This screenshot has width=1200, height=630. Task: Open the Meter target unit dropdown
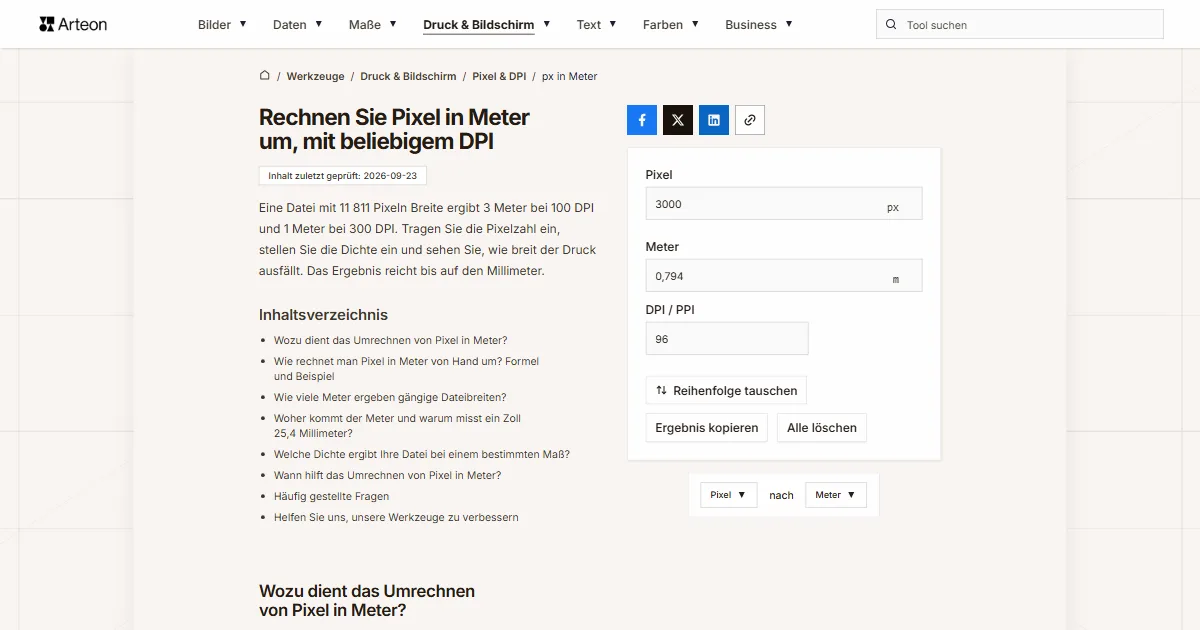tap(836, 495)
